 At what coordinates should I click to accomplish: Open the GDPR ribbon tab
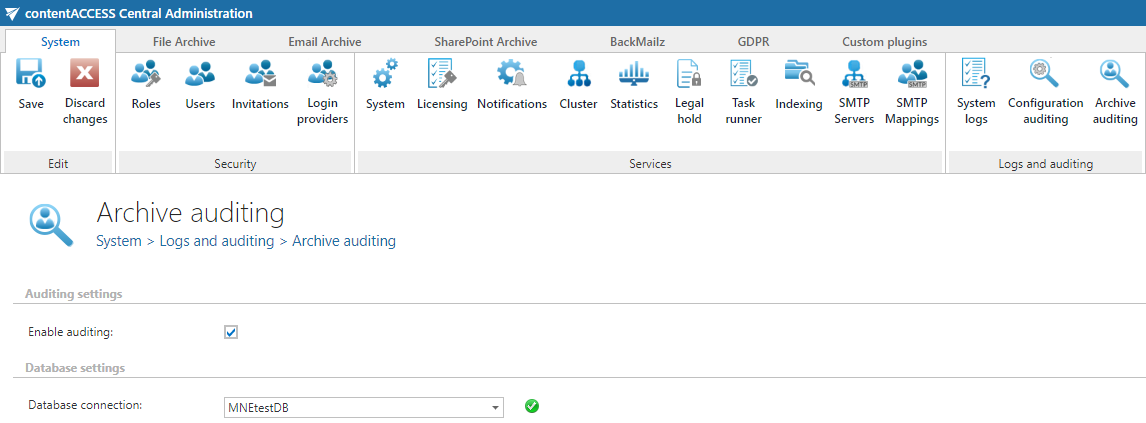[753, 42]
